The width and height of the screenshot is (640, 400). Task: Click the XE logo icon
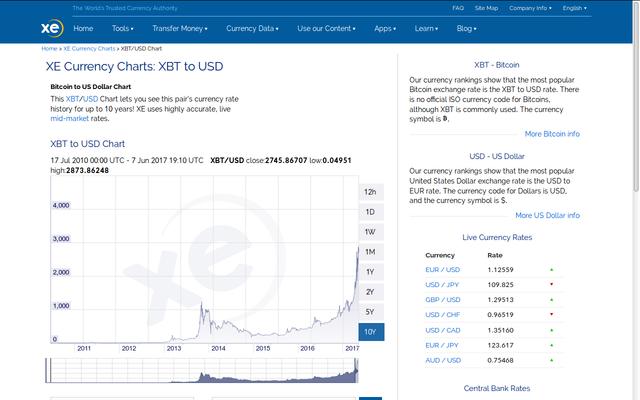tap(52, 28)
